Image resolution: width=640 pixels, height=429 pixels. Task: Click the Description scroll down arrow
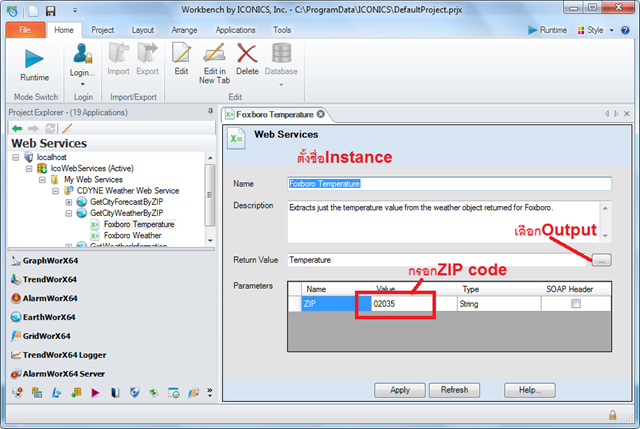coord(605,236)
